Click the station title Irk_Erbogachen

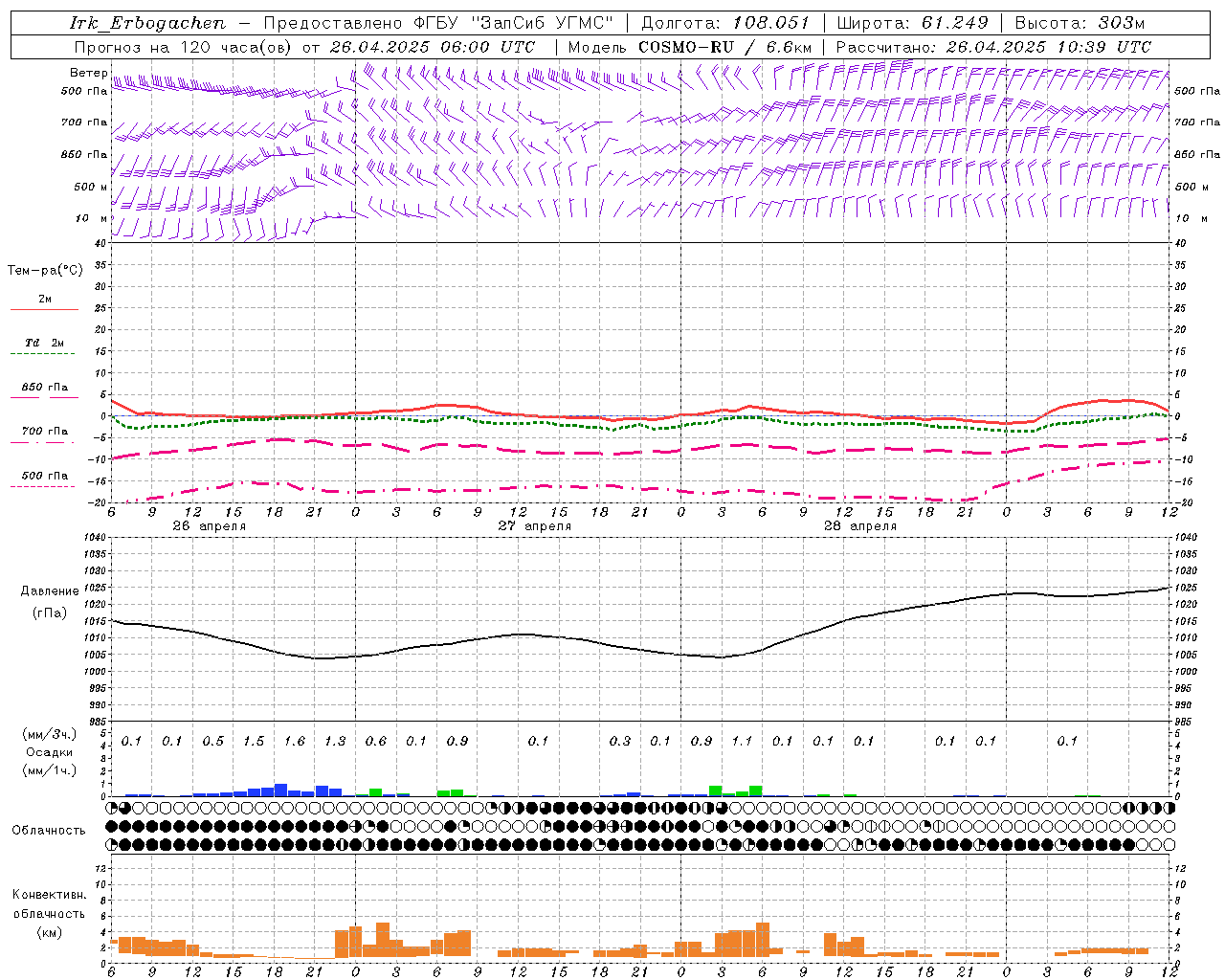(x=147, y=23)
